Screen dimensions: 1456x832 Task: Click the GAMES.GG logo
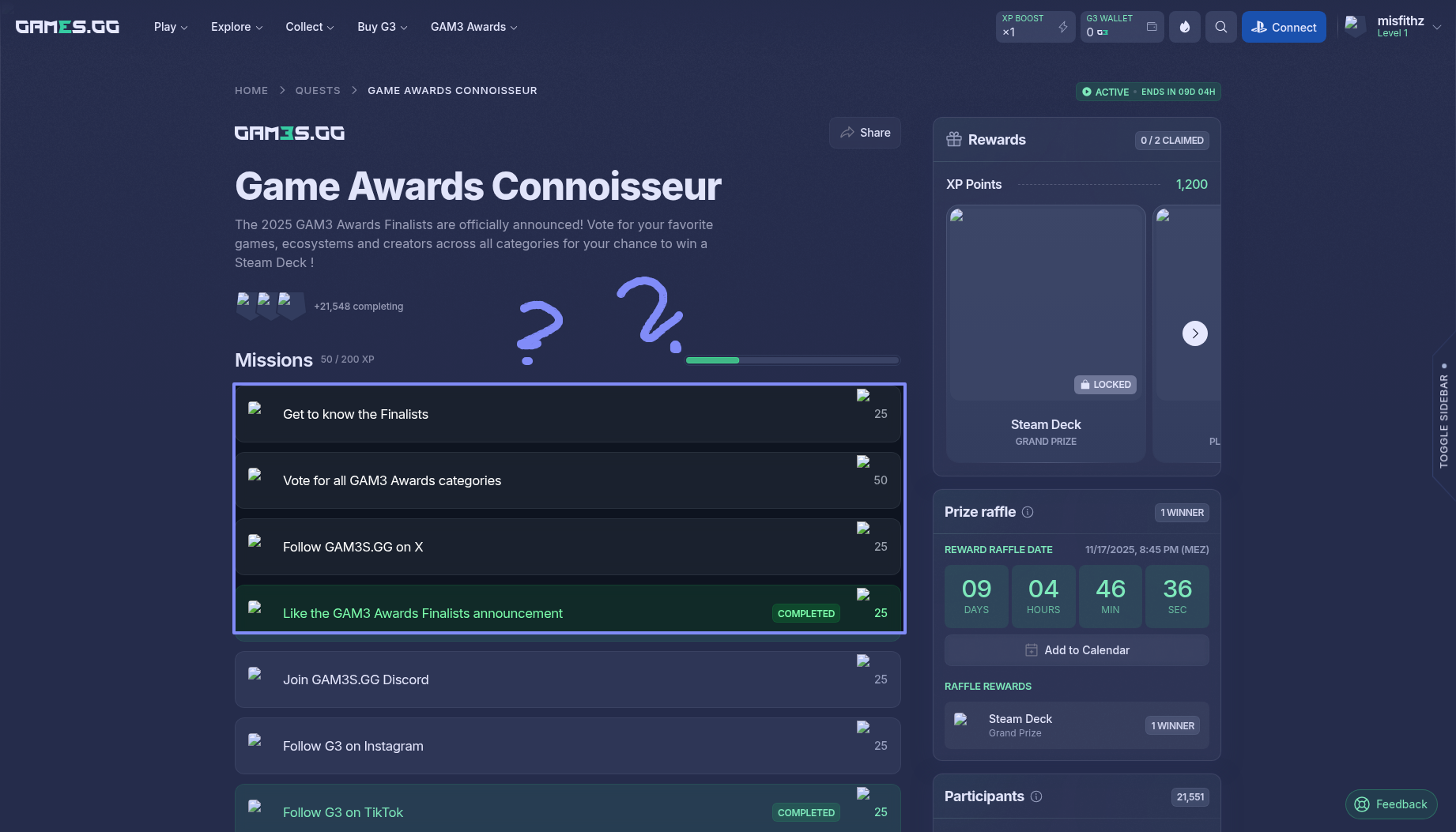67,27
